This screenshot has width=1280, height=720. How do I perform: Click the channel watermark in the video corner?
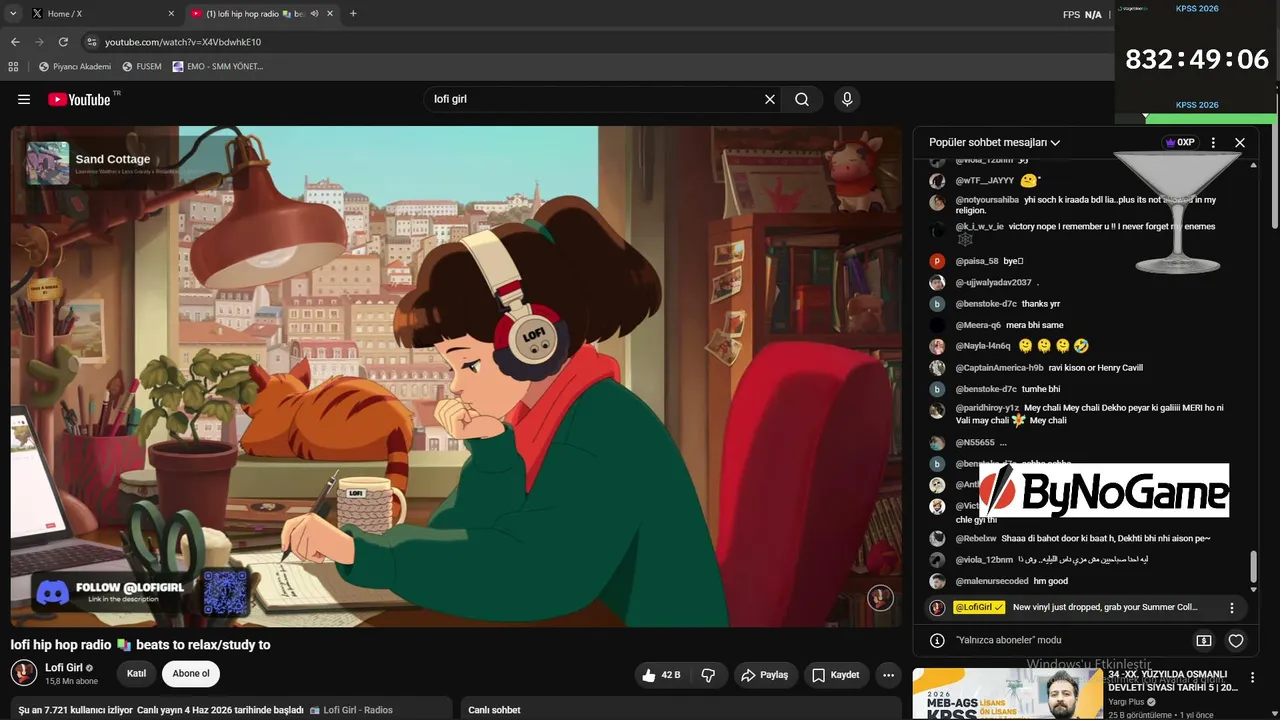point(880,598)
